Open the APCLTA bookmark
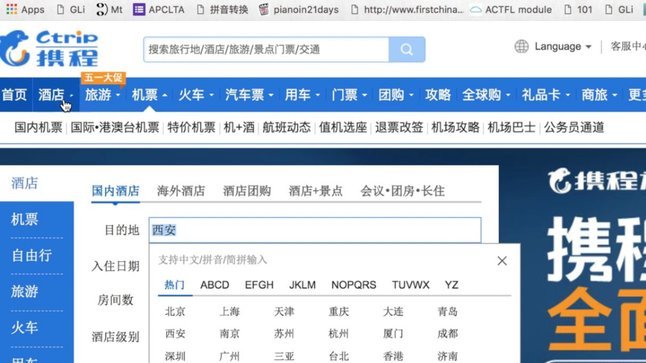646x363 pixels. [159, 9]
